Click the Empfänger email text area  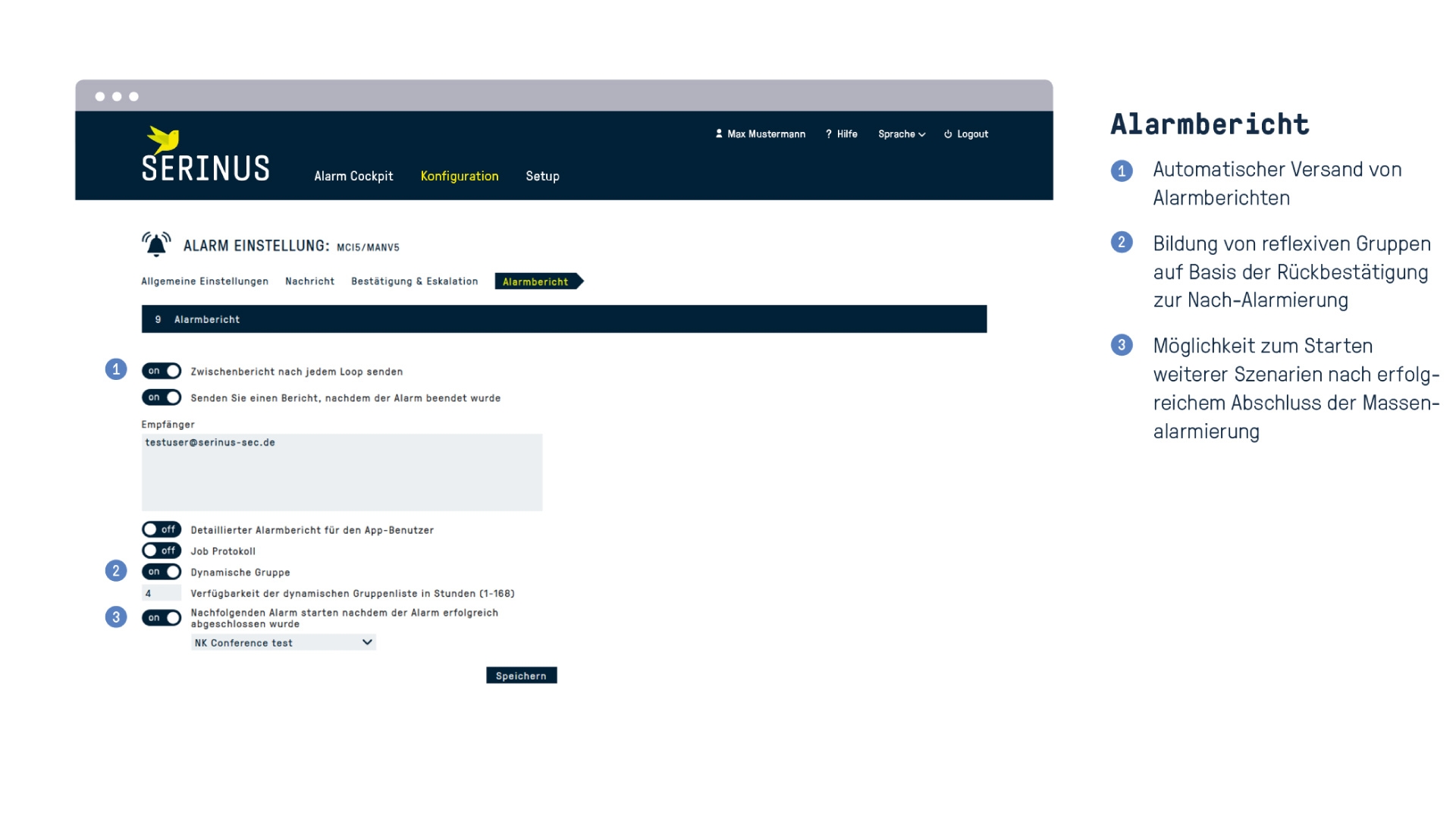click(342, 472)
